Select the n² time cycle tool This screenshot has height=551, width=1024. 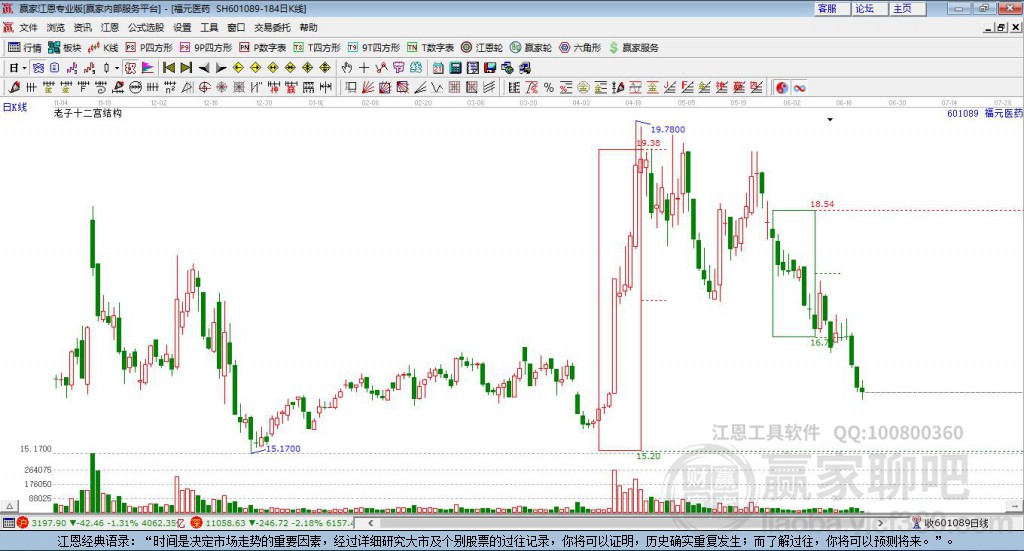pos(170,87)
